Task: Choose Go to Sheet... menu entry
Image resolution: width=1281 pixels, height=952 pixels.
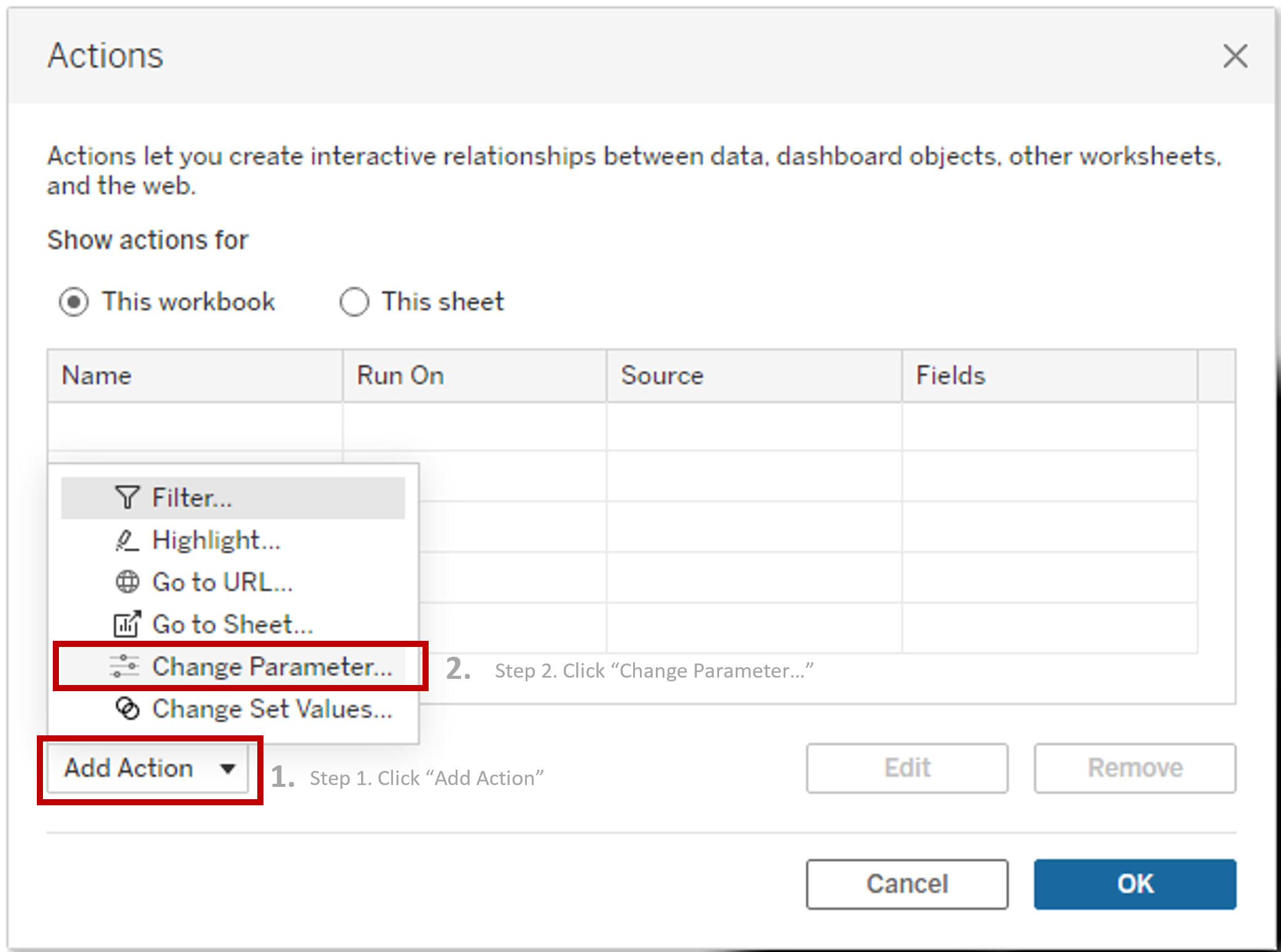Action: coord(232,624)
